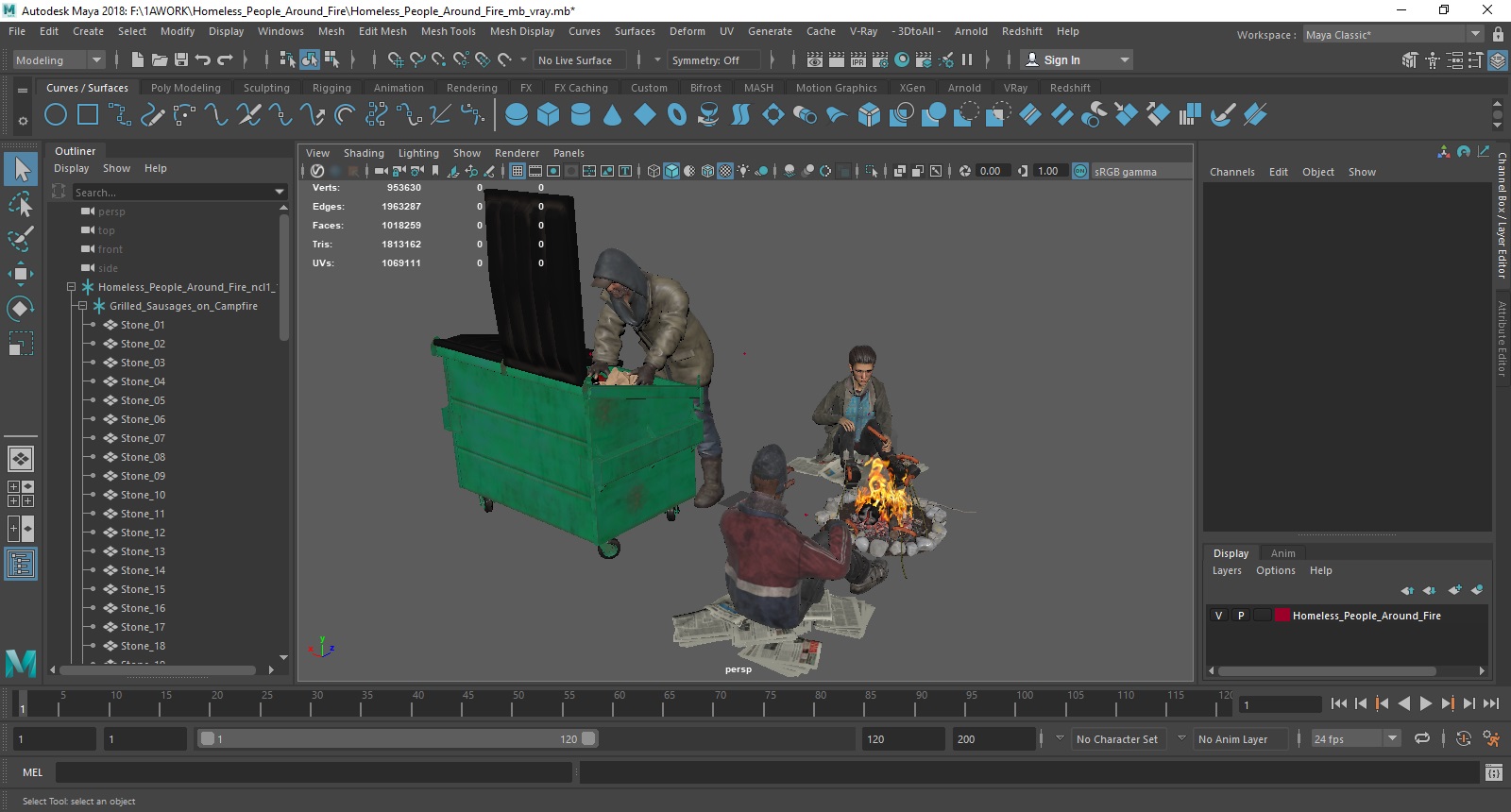Click the Sign In button
The image size is (1511, 812).
pos(1077,59)
